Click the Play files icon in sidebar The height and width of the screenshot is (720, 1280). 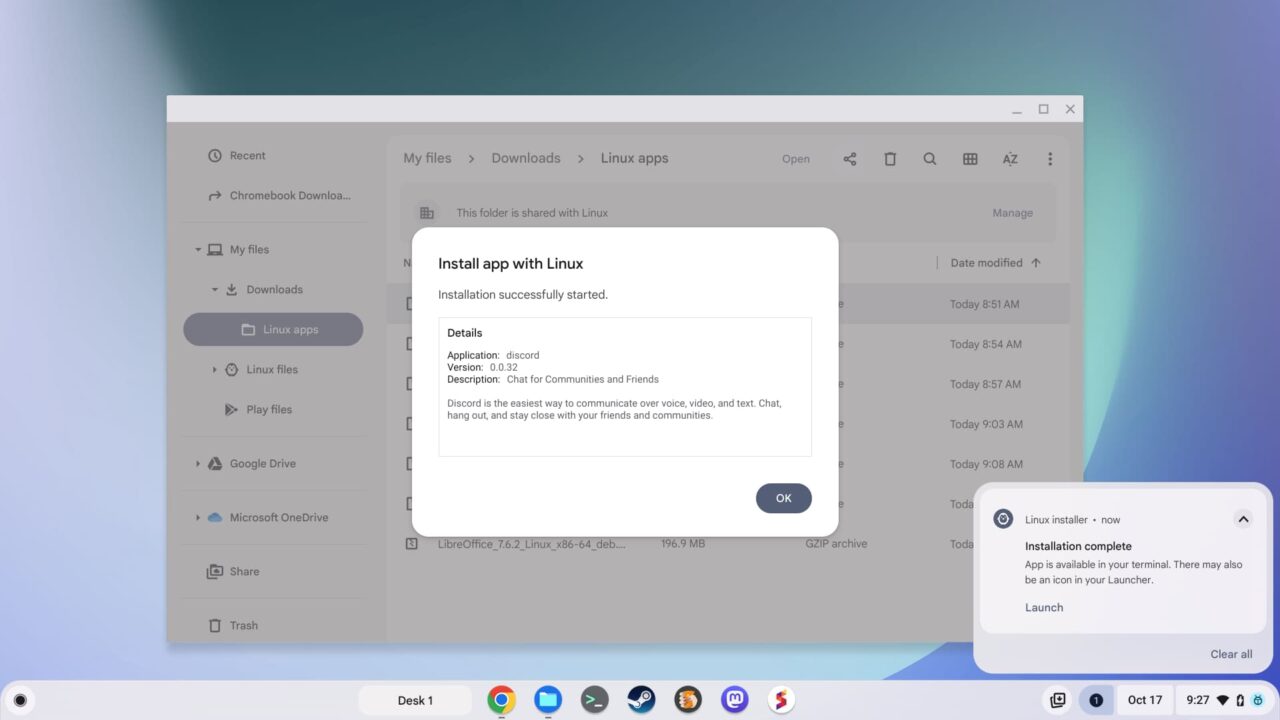231,409
